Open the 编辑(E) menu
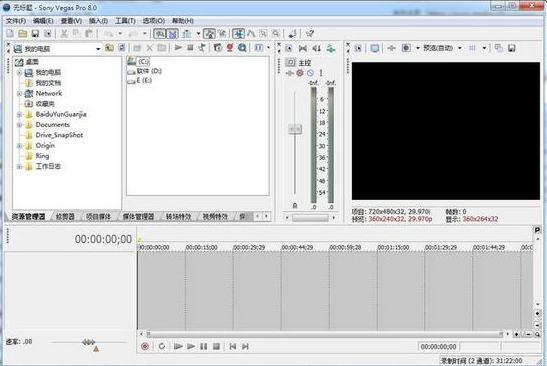This screenshot has height=366, width=547. [x=43, y=21]
